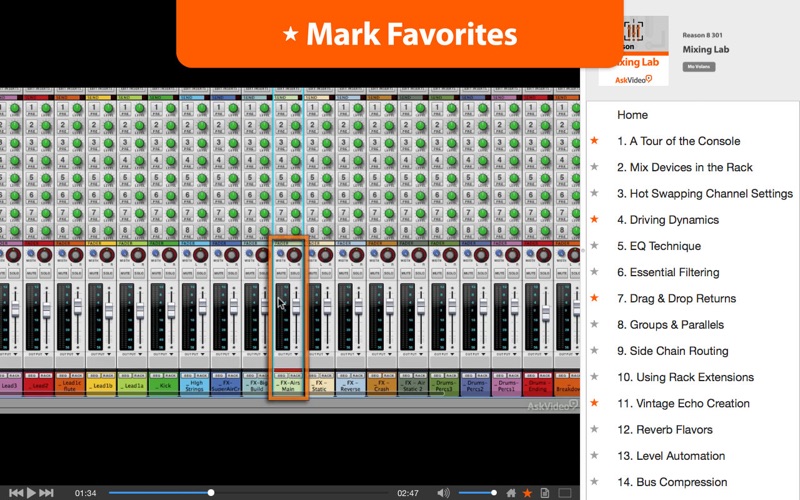Go home via the player house icon

tap(511, 493)
